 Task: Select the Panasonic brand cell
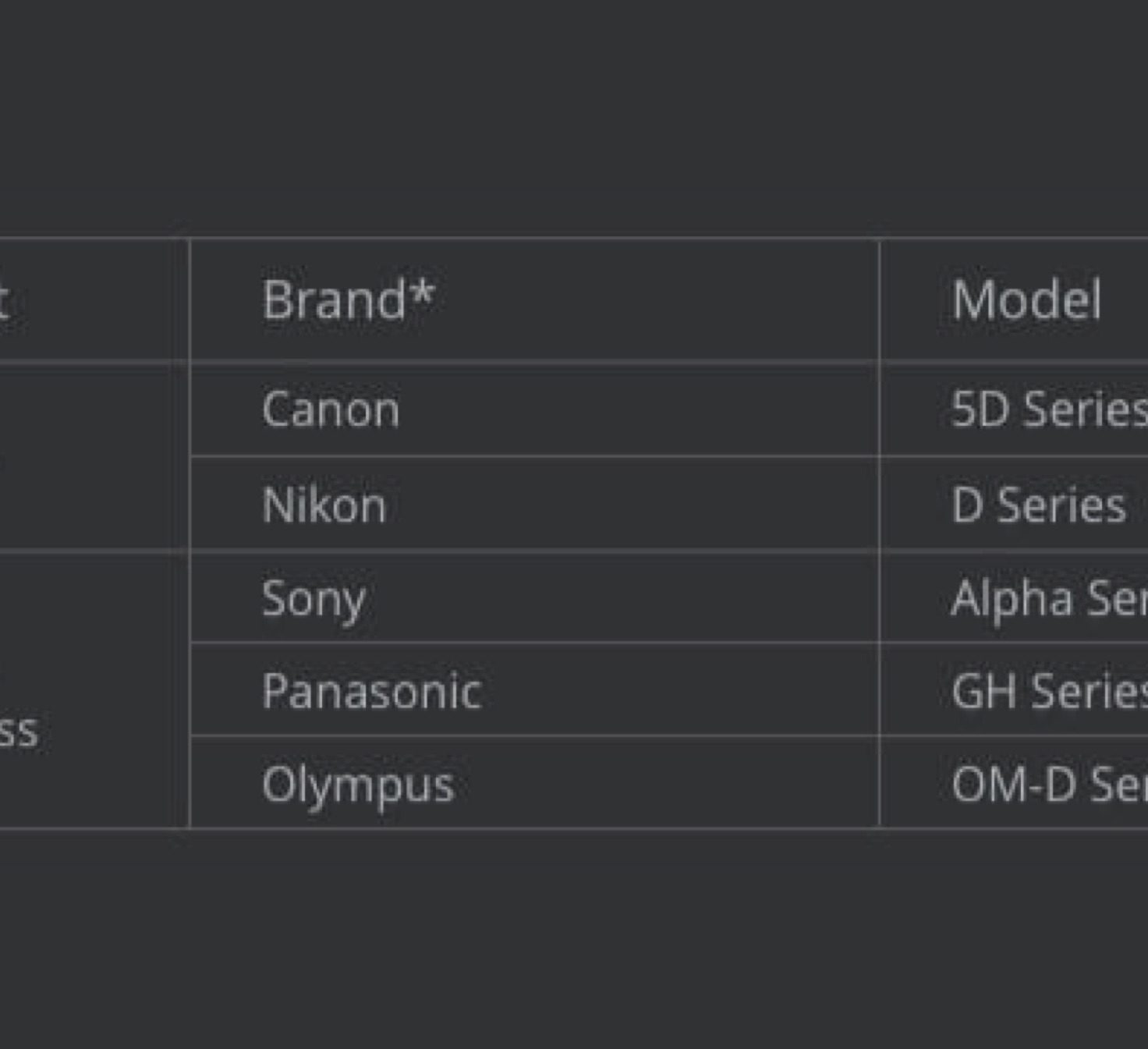pyautogui.click(x=372, y=691)
